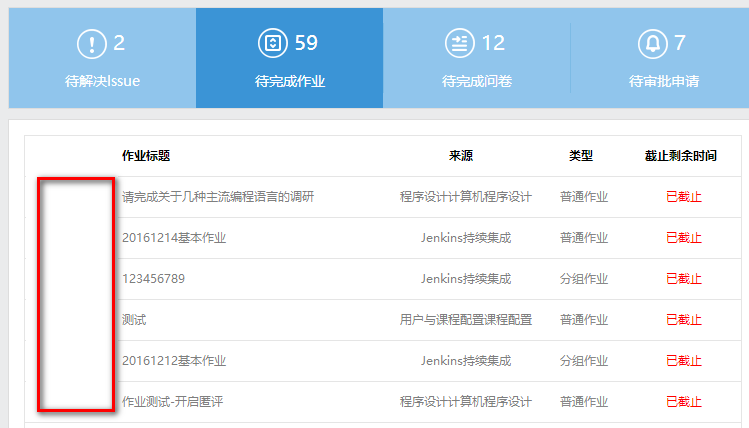Click 普通作业 type in the 作业测试-开启匿评 row
The height and width of the screenshot is (428, 749).
pyautogui.click(x=584, y=402)
